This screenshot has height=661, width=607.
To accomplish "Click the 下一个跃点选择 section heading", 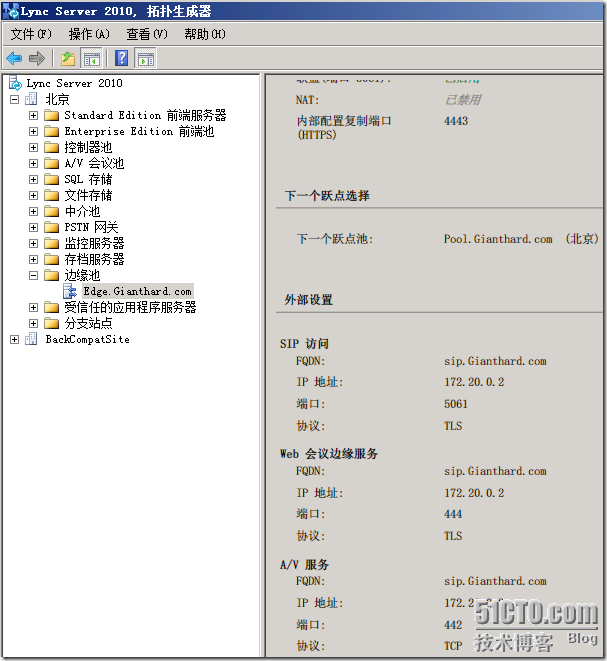I will [x=327, y=196].
